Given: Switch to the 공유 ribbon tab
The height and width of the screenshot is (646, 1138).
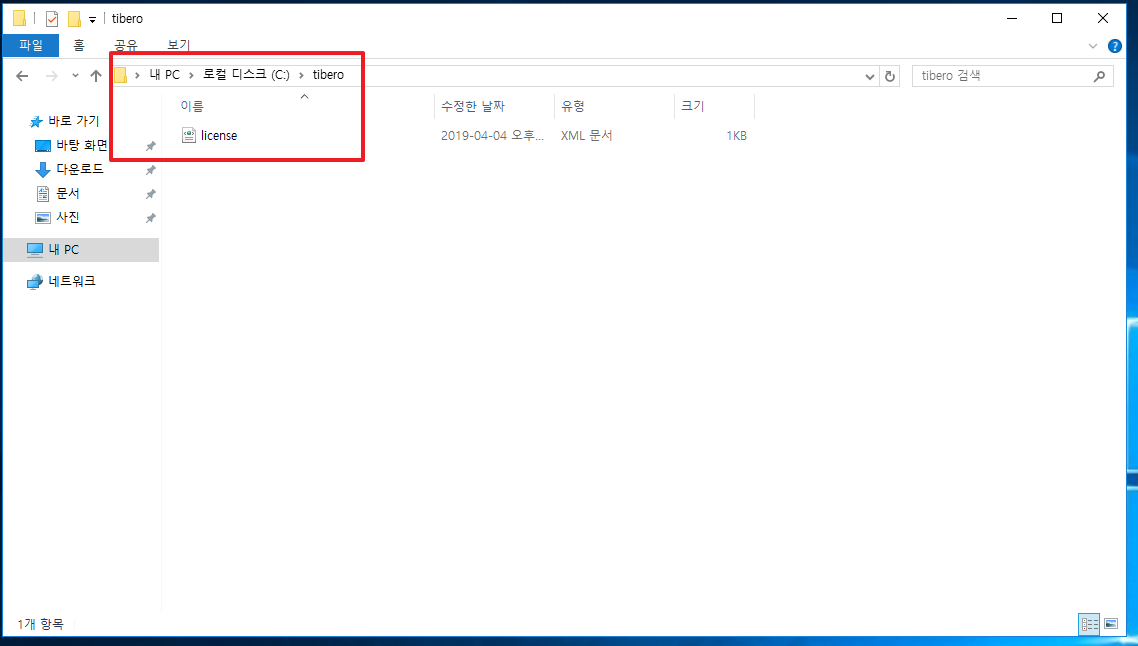Looking at the screenshot, I should [126, 45].
